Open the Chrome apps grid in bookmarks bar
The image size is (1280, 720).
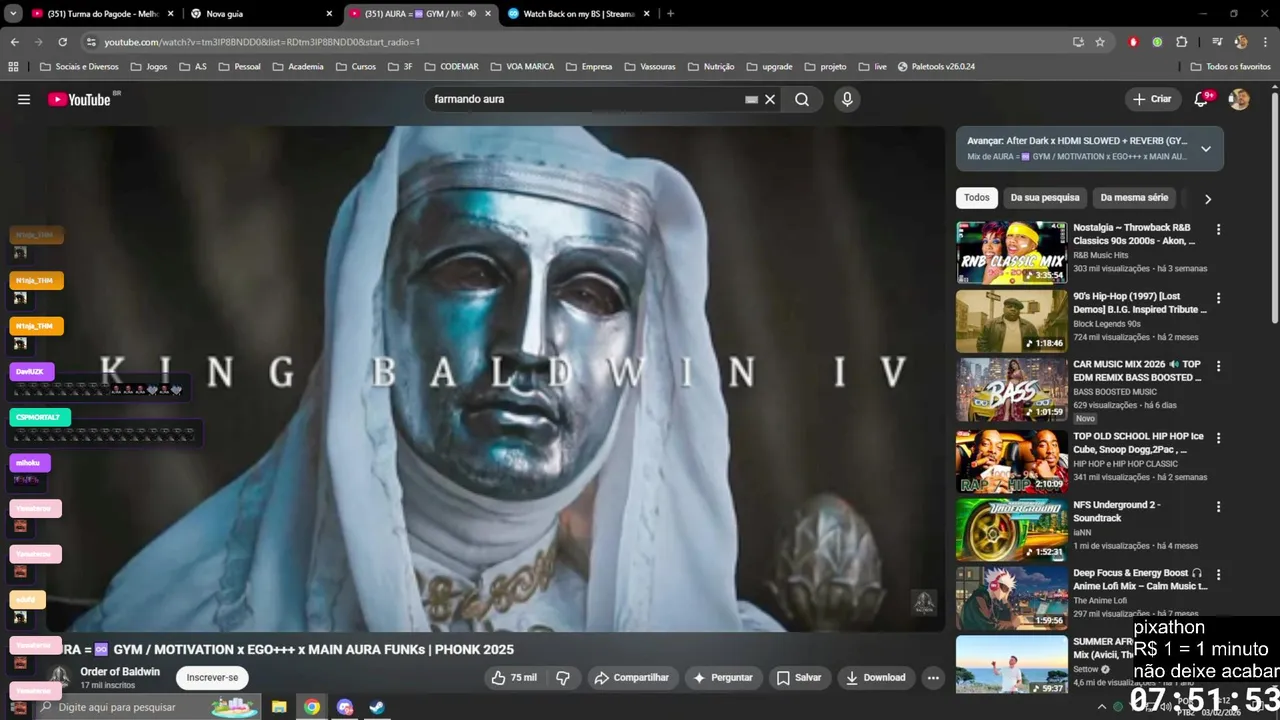point(13,67)
